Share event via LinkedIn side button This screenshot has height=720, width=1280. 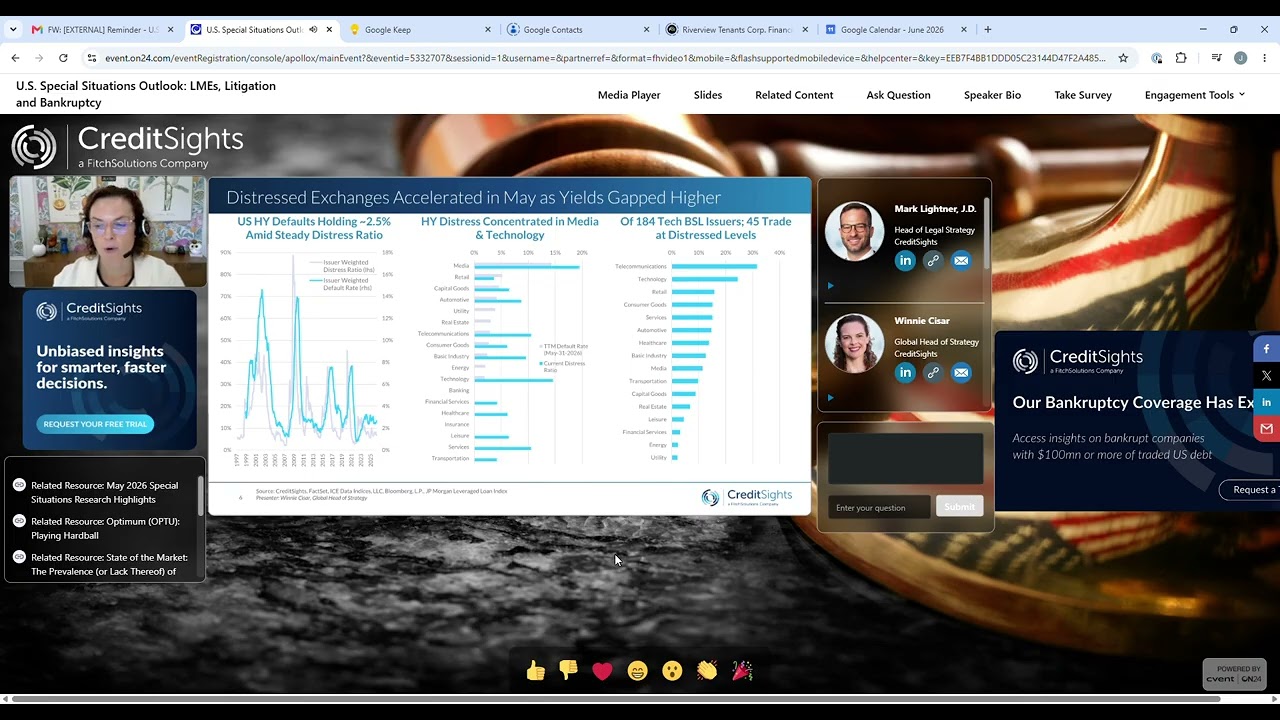pos(1266,402)
